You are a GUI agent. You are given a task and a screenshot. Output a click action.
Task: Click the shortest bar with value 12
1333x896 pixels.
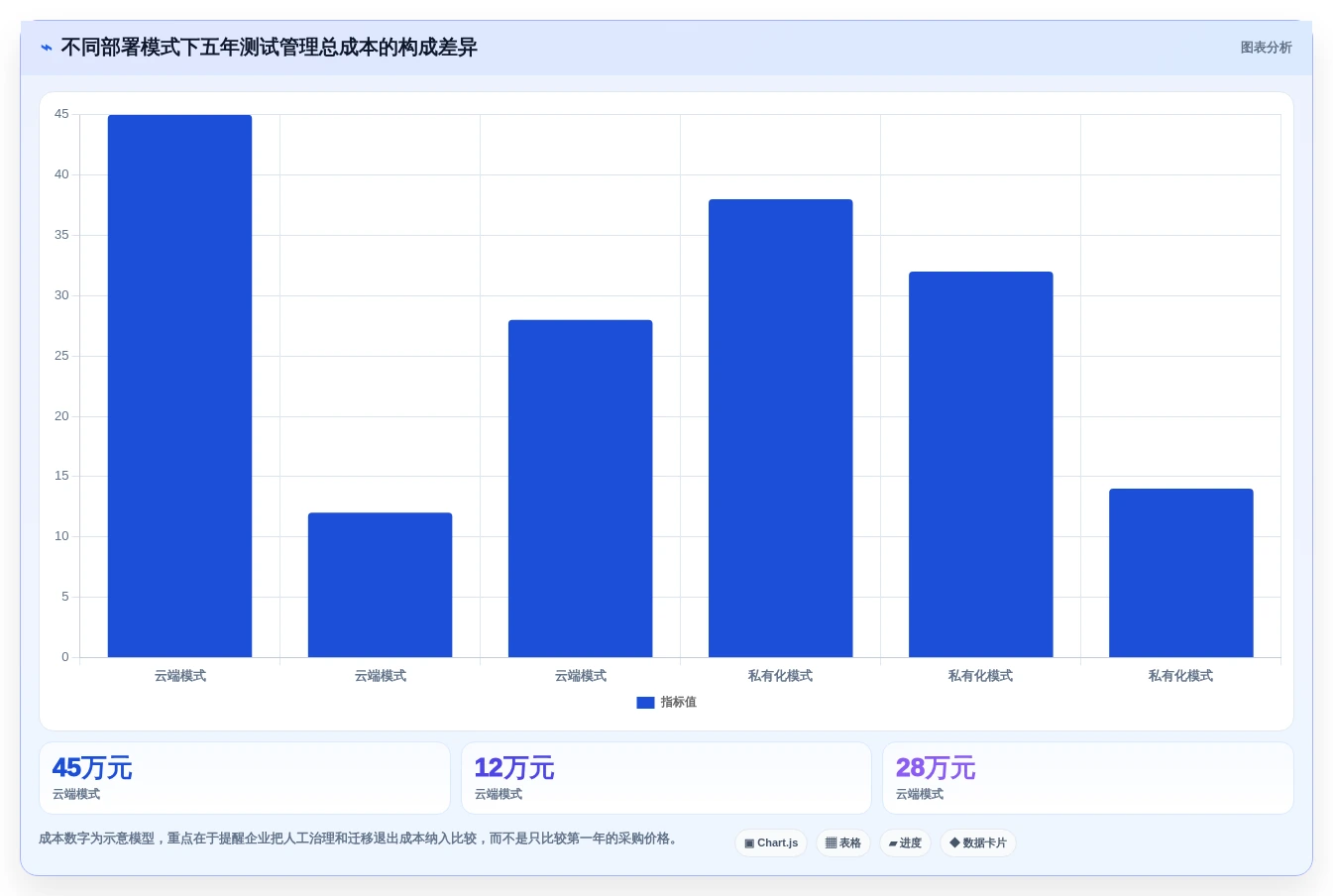coord(380,585)
